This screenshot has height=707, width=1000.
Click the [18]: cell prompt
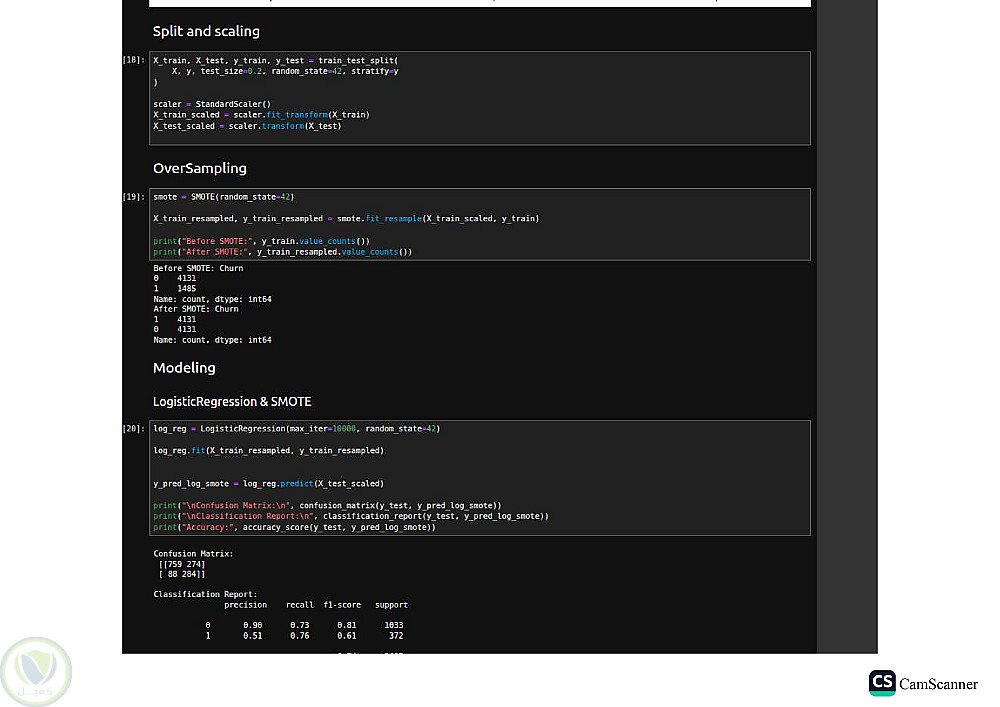click(134, 60)
